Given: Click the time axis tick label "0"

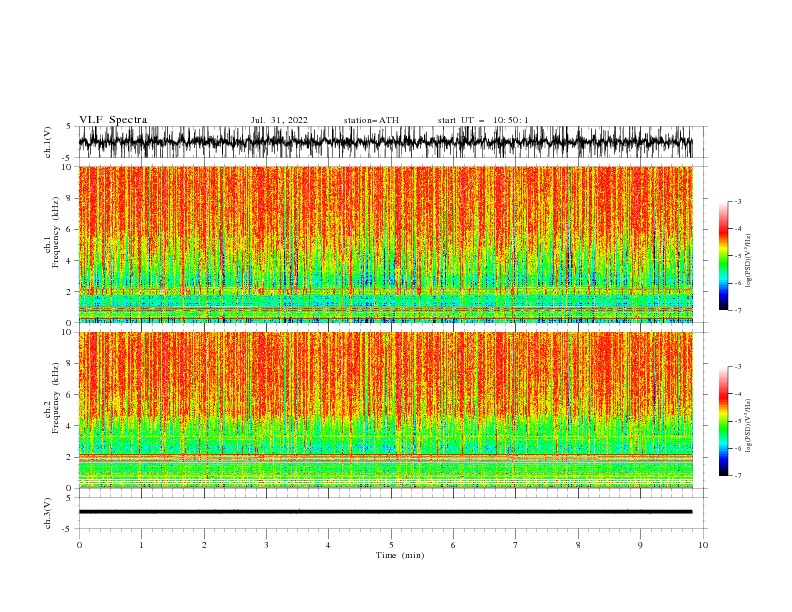Looking at the screenshot, I should pyautogui.click(x=79, y=545).
